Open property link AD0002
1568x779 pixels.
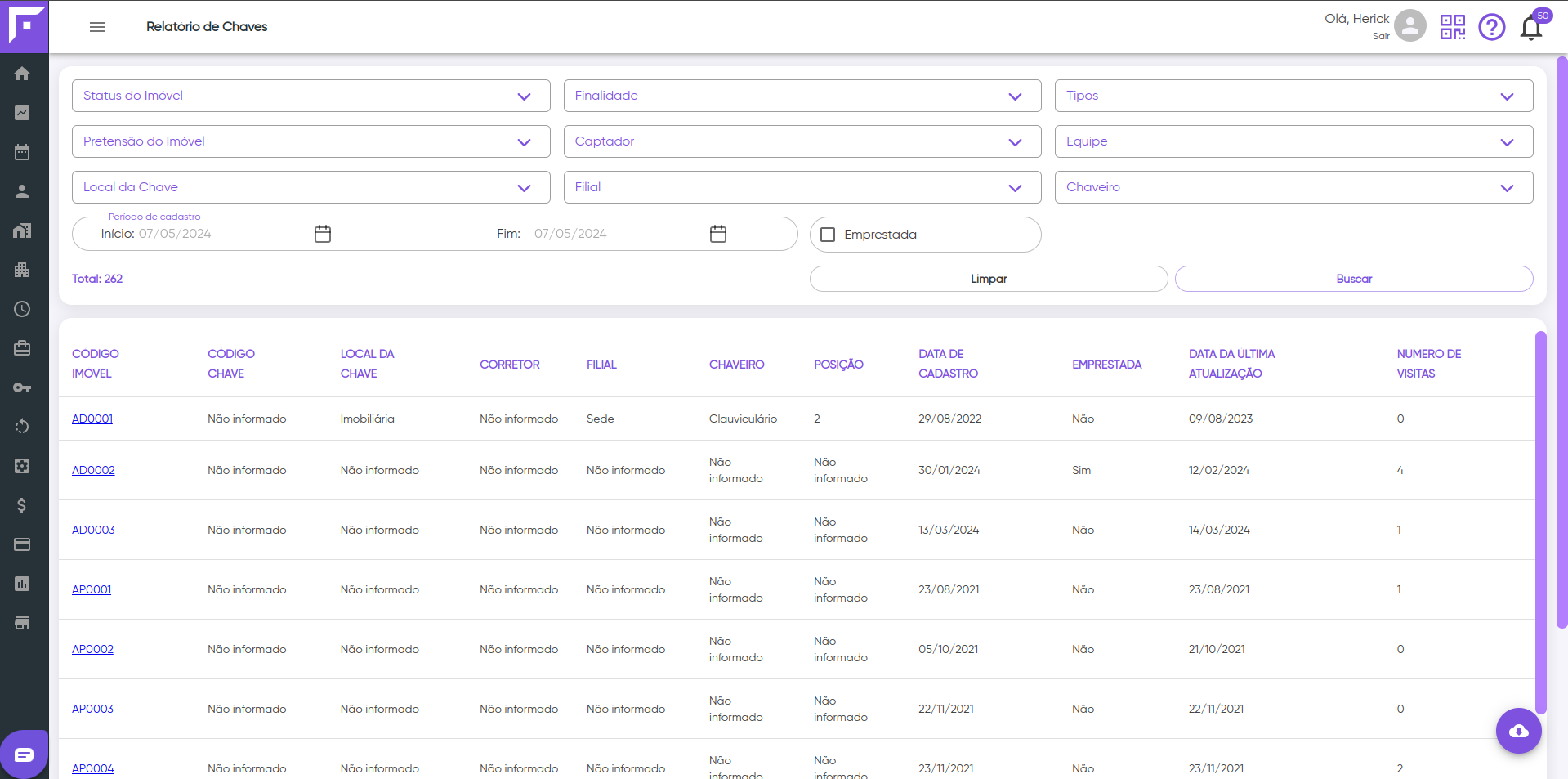point(93,470)
